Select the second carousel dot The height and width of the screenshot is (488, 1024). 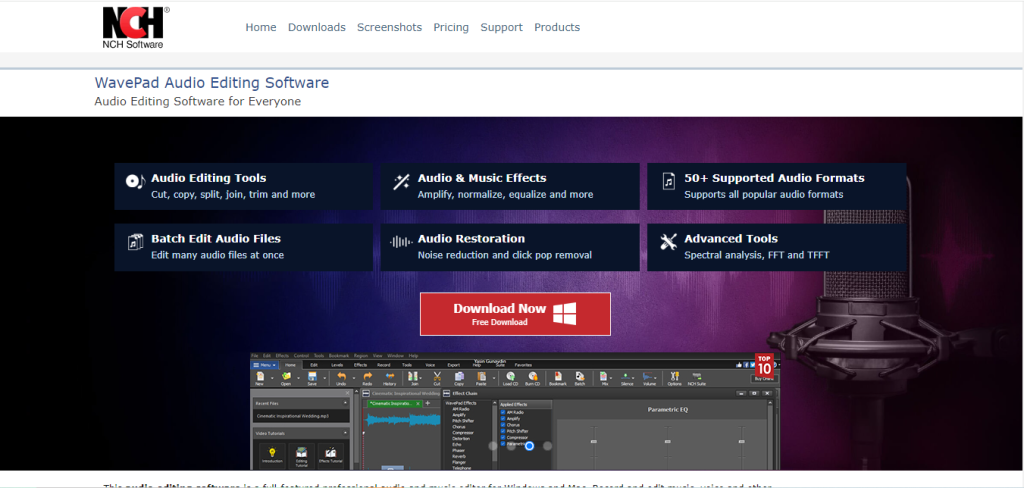(x=511, y=446)
